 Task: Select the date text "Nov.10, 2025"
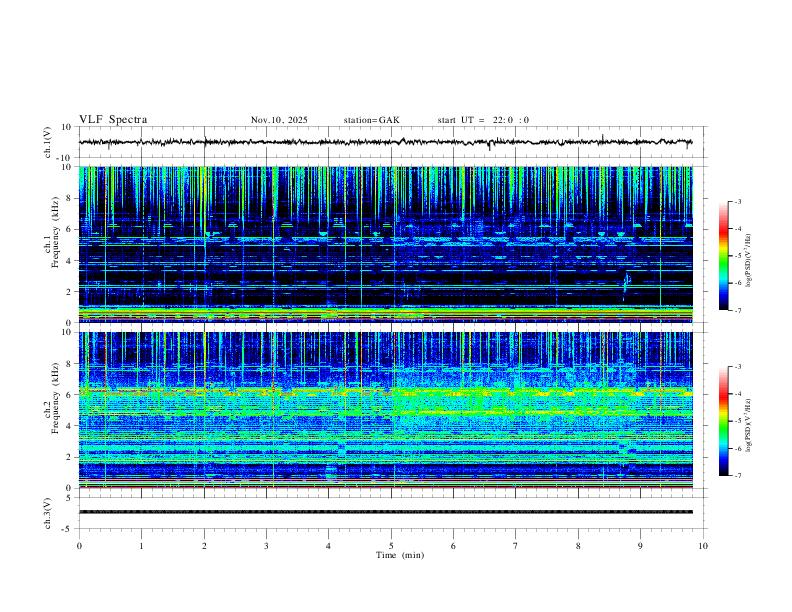[279, 120]
